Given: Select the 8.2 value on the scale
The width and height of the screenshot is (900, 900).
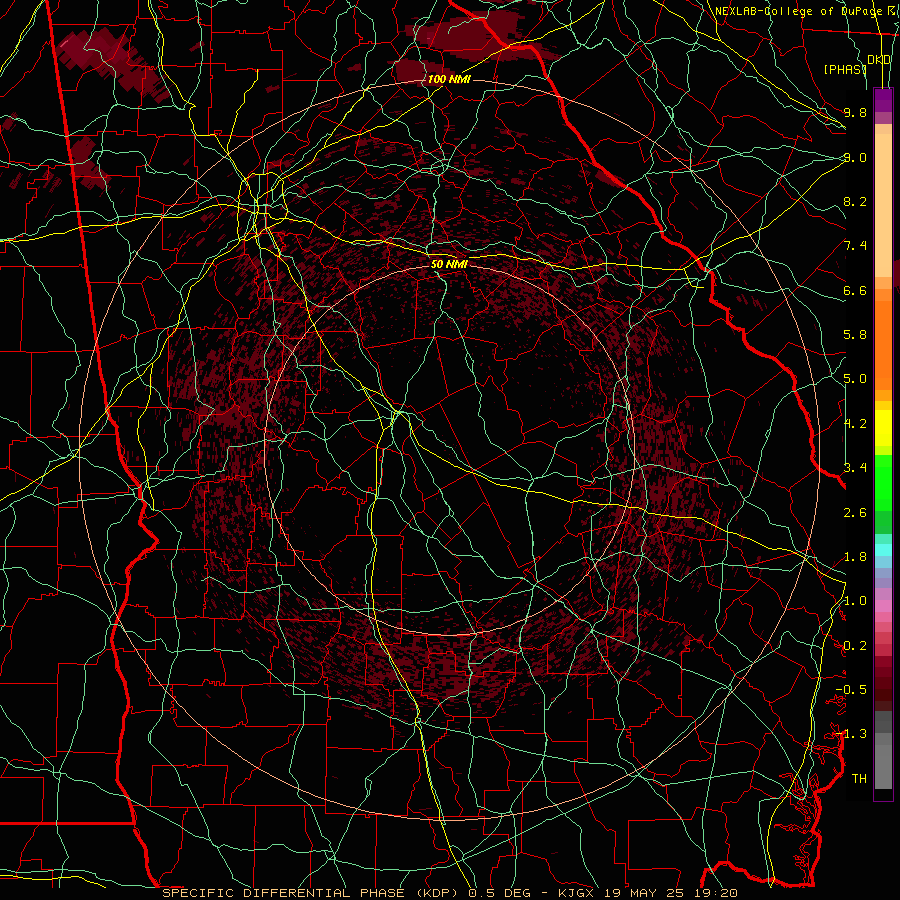Looking at the screenshot, I should pos(855,201).
